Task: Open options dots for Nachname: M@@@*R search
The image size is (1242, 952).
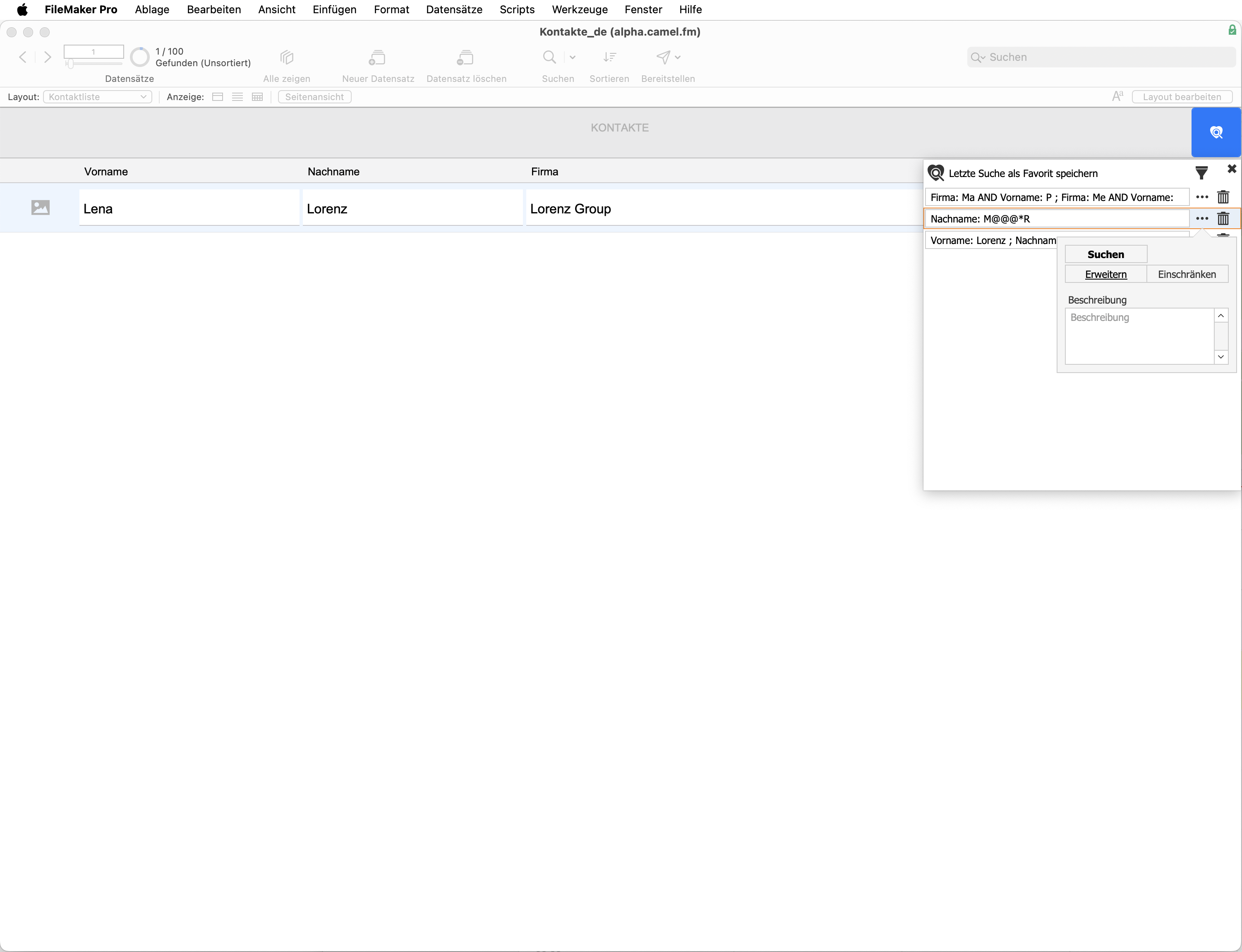Action: [1202, 219]
